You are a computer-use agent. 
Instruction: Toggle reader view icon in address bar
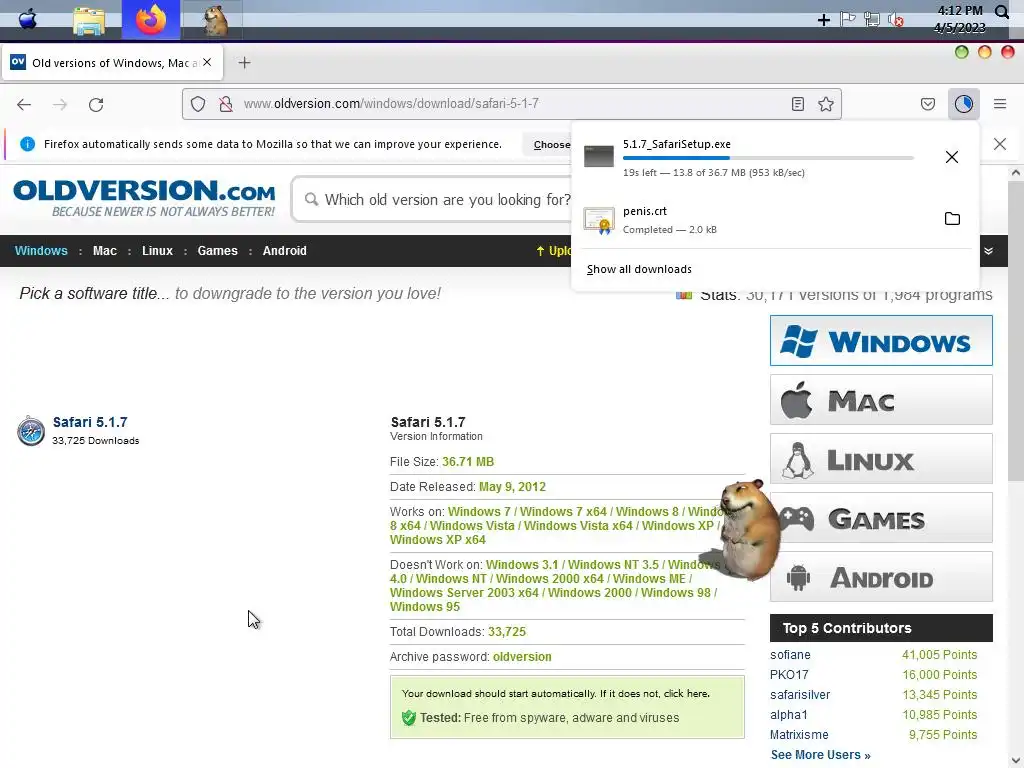click(x=797, y=104)
